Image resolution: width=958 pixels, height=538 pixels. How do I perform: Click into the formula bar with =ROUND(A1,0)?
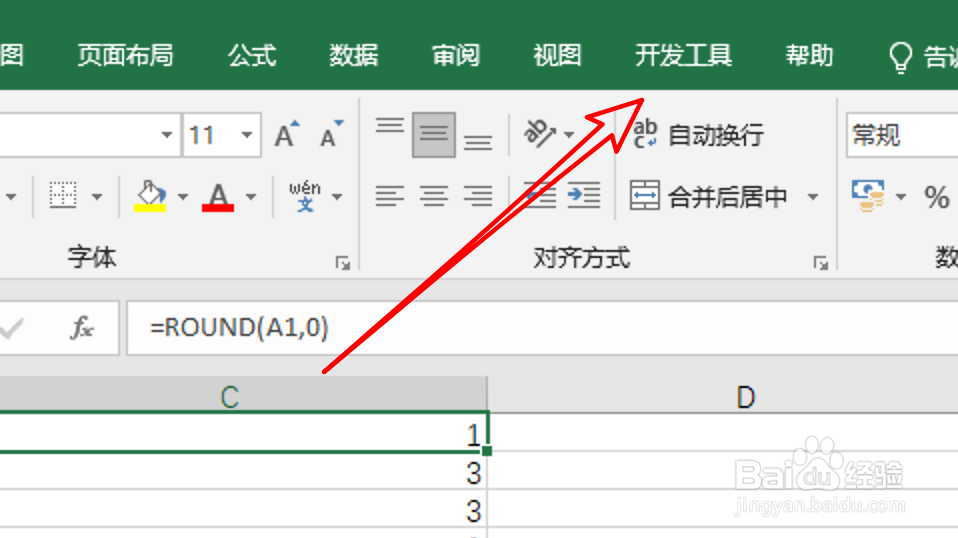[543, 328]
